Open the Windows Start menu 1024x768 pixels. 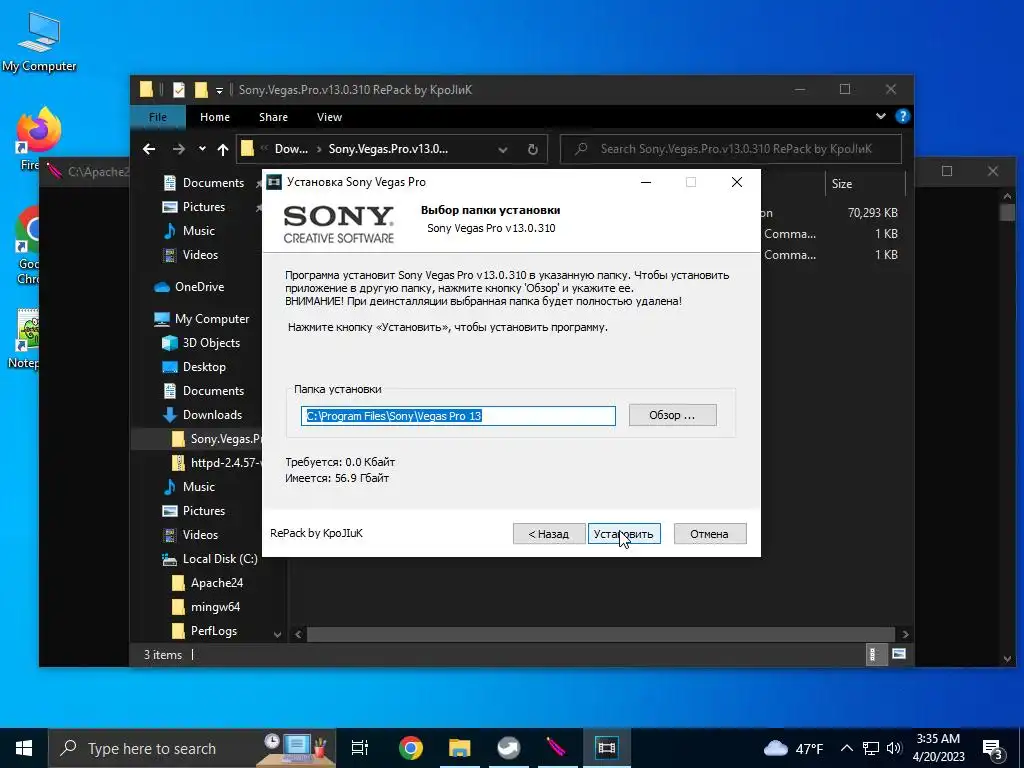[24, 748]
